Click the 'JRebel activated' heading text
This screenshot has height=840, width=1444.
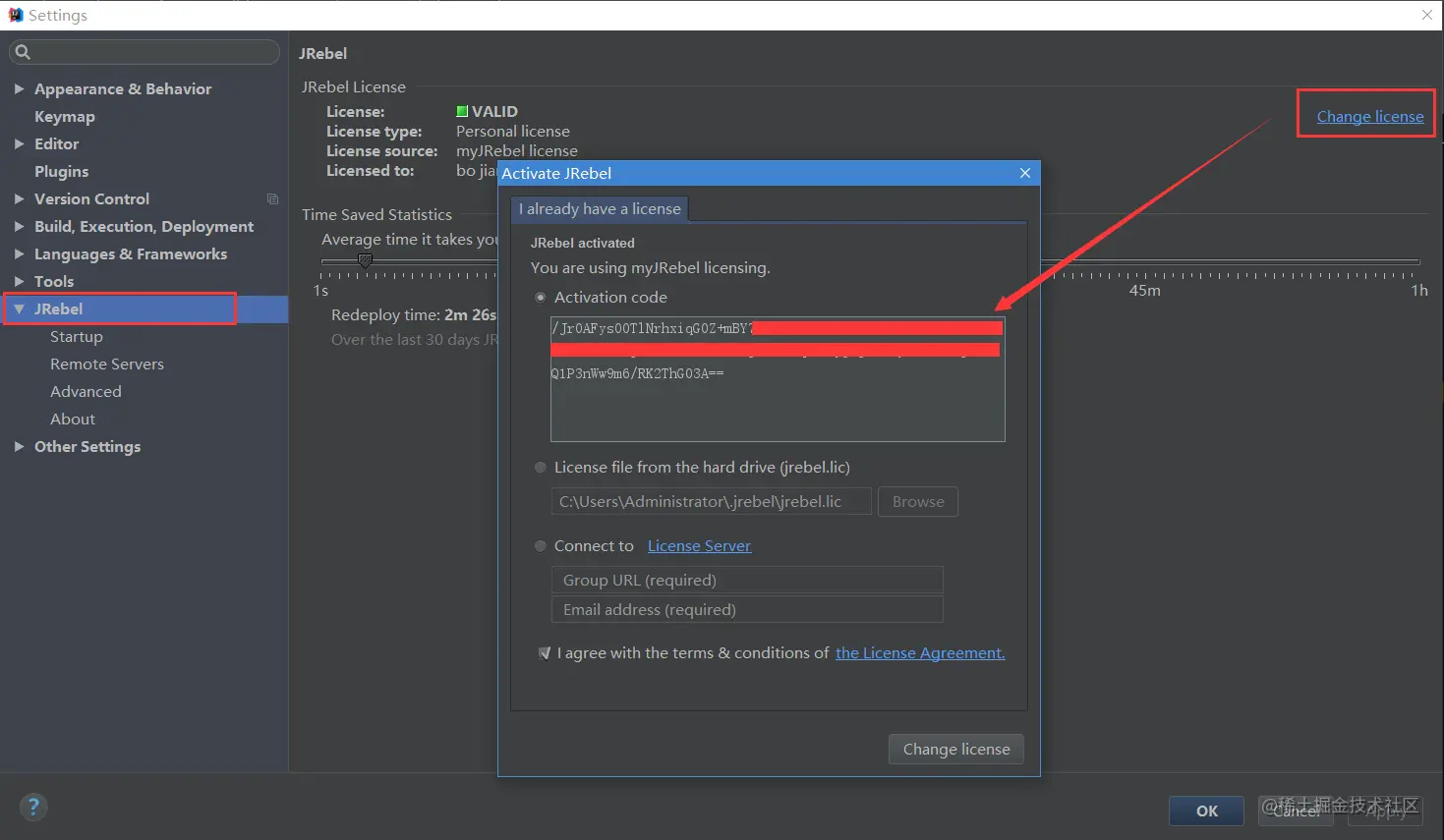pyautogui.click(x=583, y=243)
